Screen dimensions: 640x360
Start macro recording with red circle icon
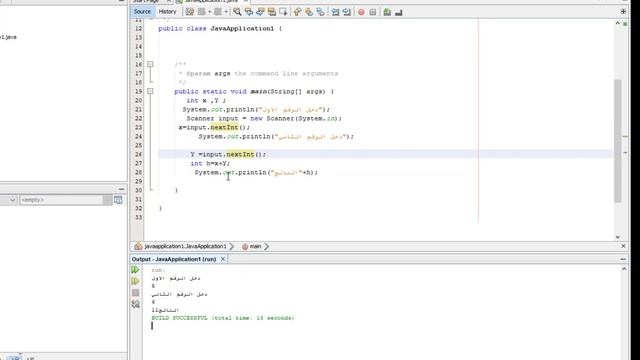click(x=361, y=12)
